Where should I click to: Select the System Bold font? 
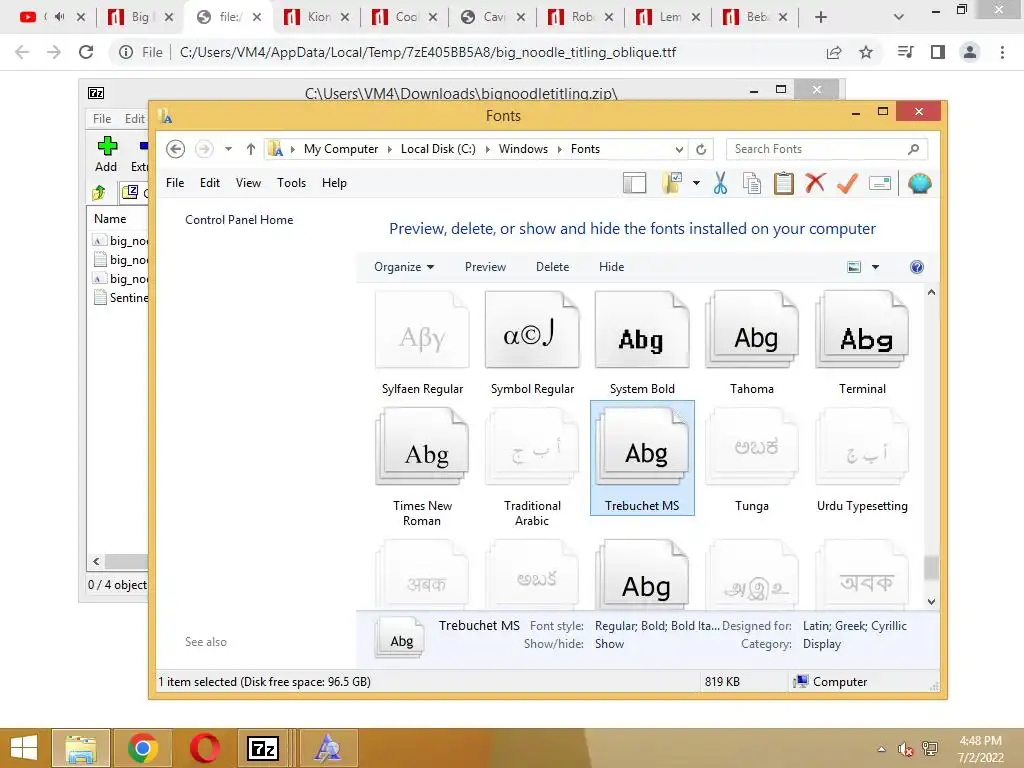click(x=642, y=344)
